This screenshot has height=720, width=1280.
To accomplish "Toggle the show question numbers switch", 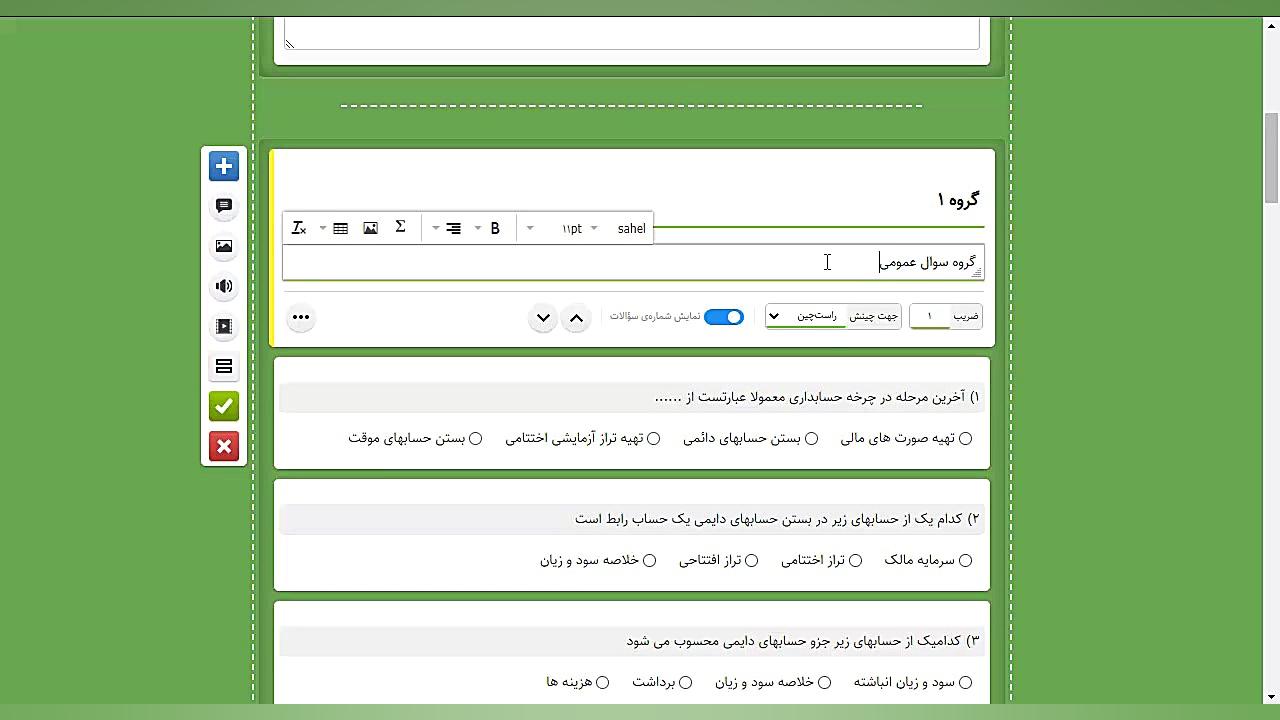I will [724, 316].
